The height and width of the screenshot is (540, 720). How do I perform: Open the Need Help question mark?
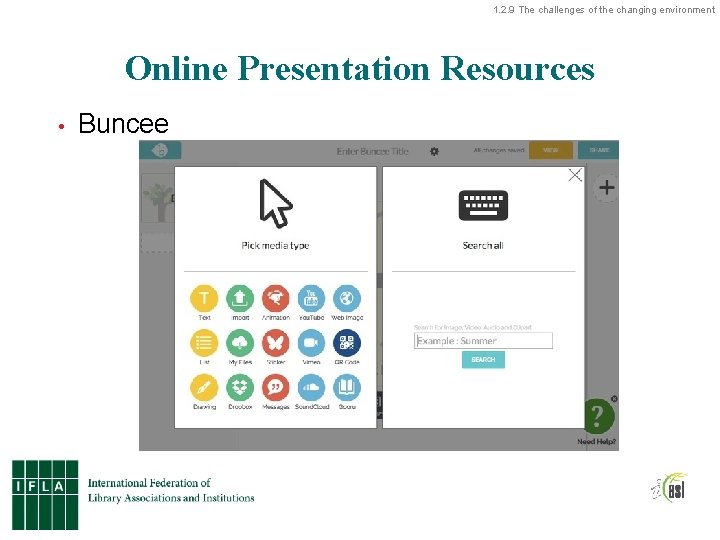click(x=597, y=416)
